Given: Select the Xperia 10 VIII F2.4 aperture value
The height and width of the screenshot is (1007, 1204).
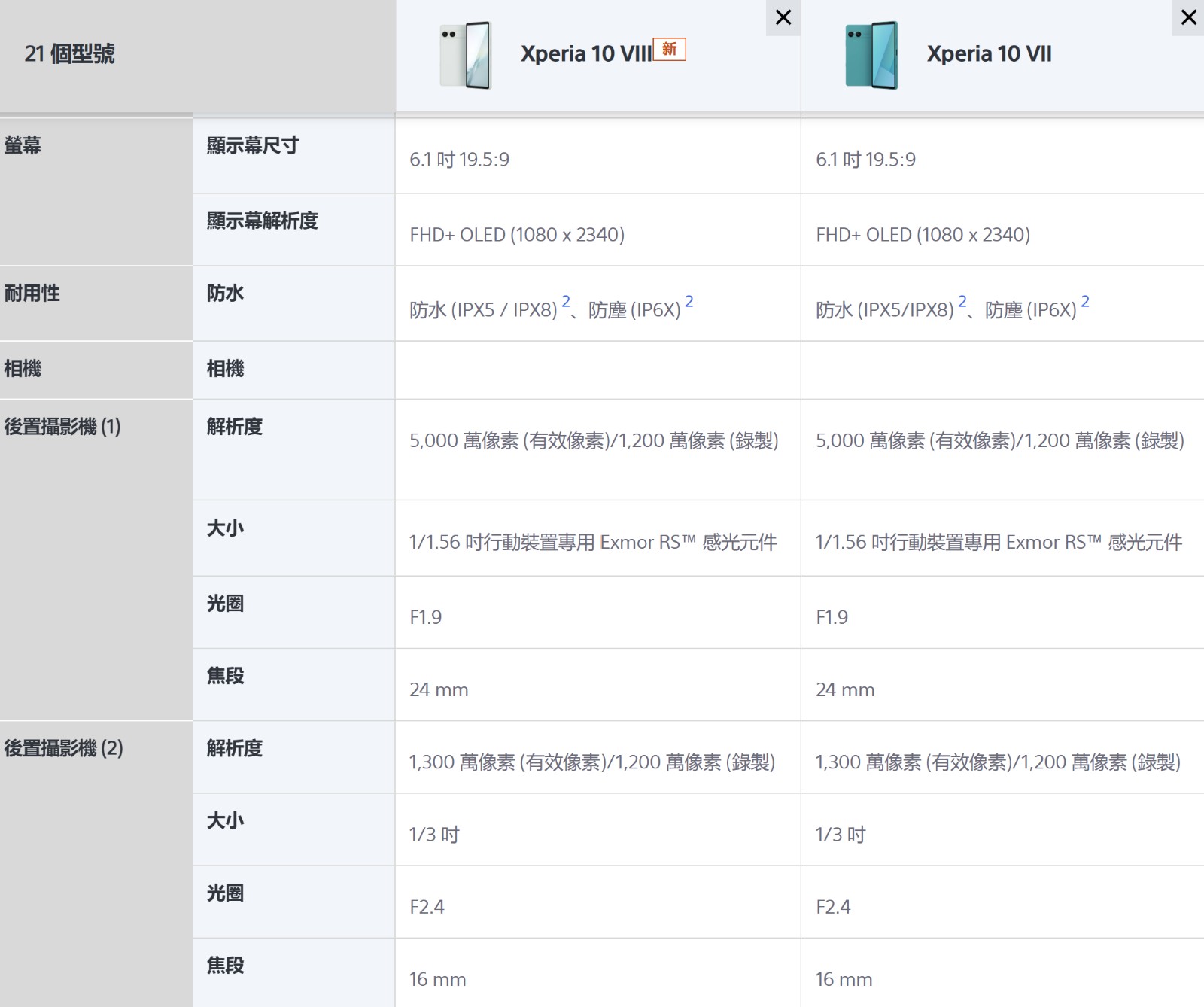Looking at the screenshot, I should pyautogui.click(x=427, y=907).
